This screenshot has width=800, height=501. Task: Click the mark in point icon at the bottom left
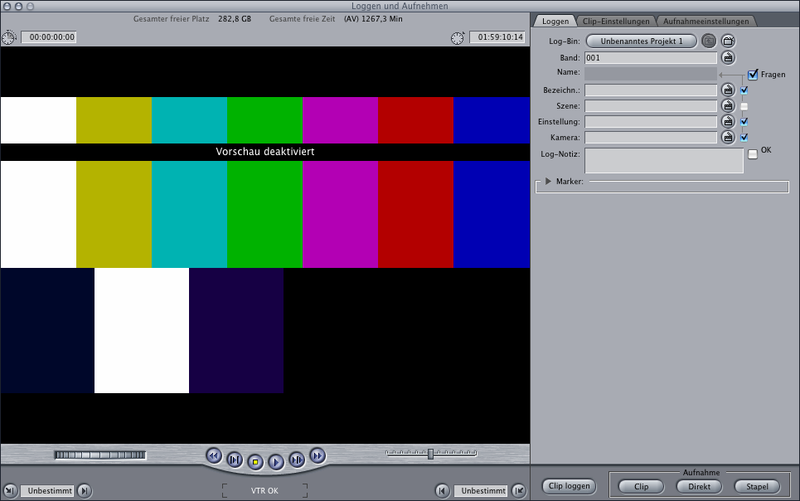click(x=10, y=491)
